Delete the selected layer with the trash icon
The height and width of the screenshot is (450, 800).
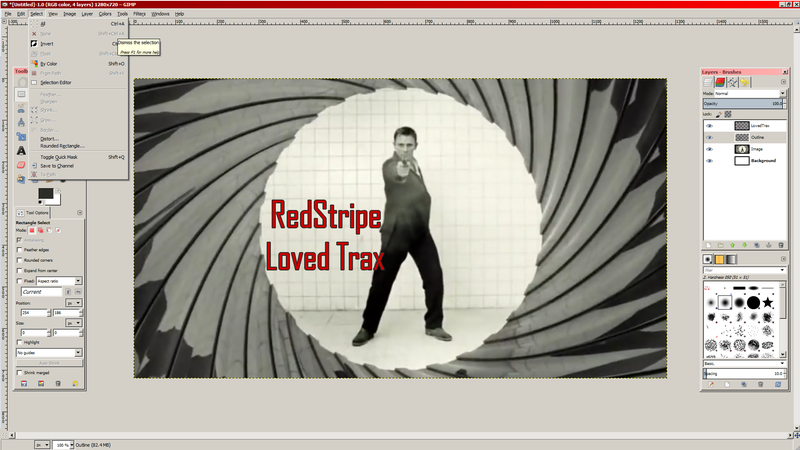pos(781,245)
